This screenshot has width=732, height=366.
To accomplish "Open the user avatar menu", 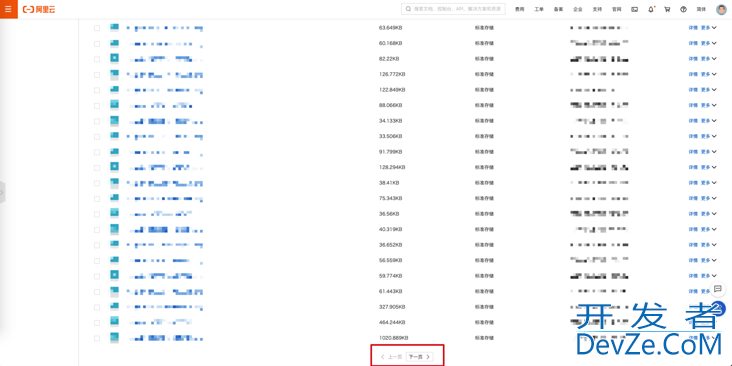I will (x=721, y=9).
